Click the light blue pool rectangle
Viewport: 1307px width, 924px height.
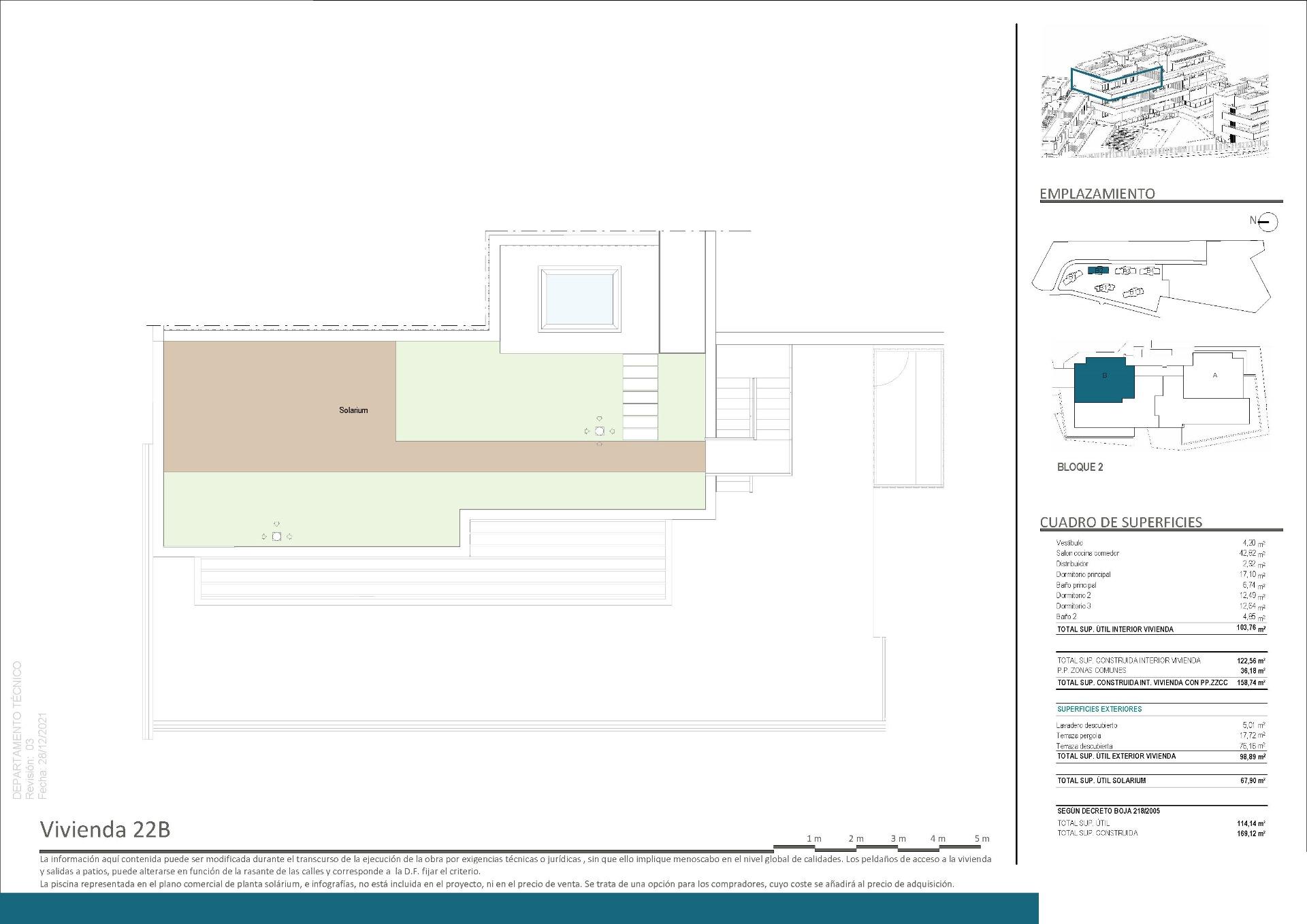pos(580,299)
